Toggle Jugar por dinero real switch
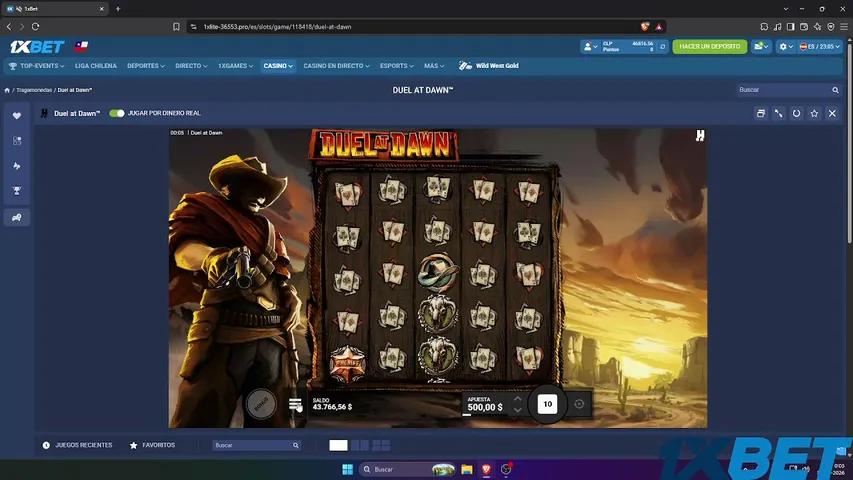This screenshot has height=480, width=853. click(116, 113)
